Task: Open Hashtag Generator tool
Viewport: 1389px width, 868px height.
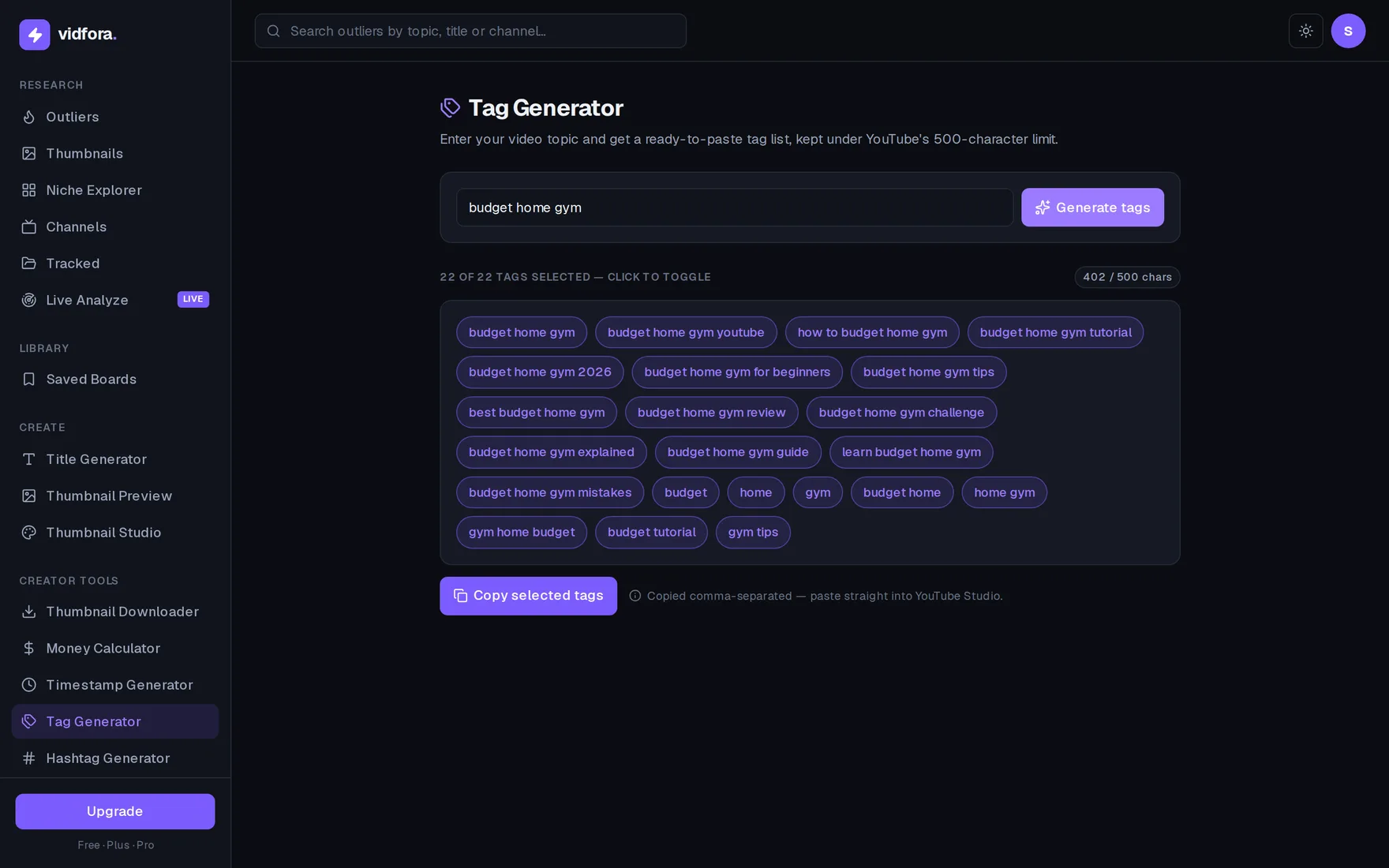Action: 115,758
